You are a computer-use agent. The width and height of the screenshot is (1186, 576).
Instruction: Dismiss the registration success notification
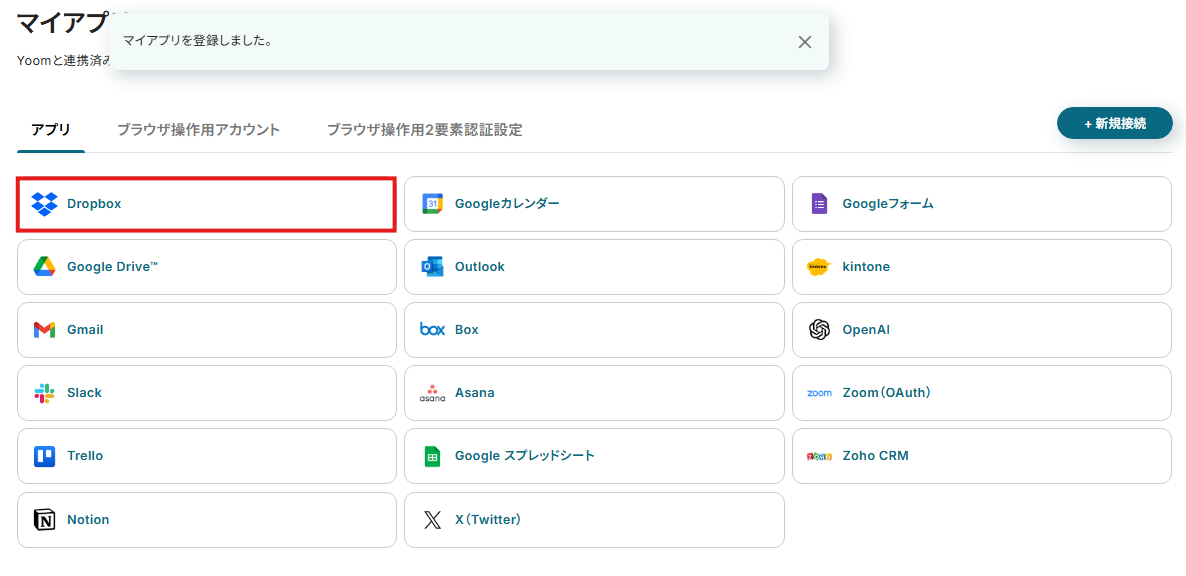click(x=804, y=42)
